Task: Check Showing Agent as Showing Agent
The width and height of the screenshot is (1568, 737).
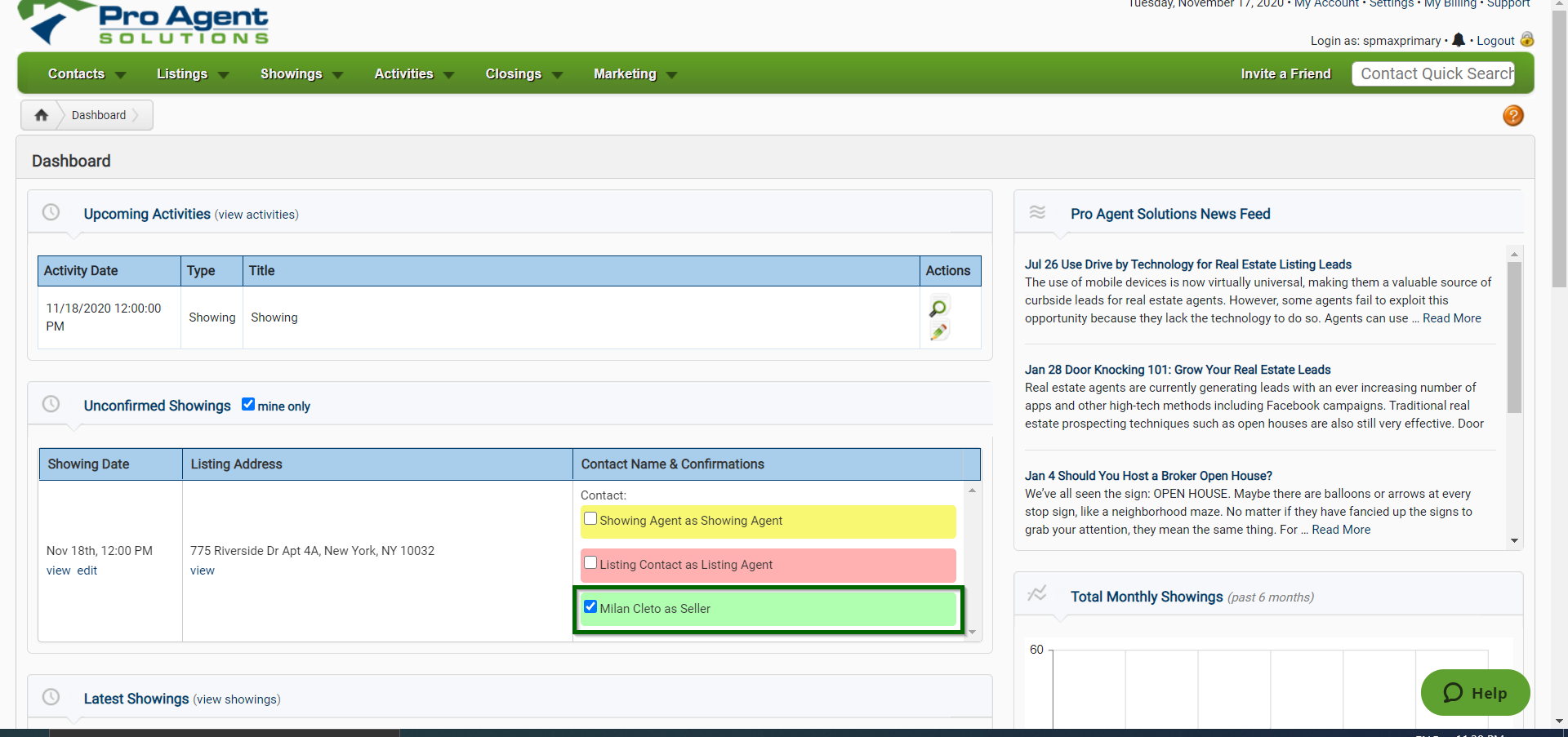Action: [590, 518]
